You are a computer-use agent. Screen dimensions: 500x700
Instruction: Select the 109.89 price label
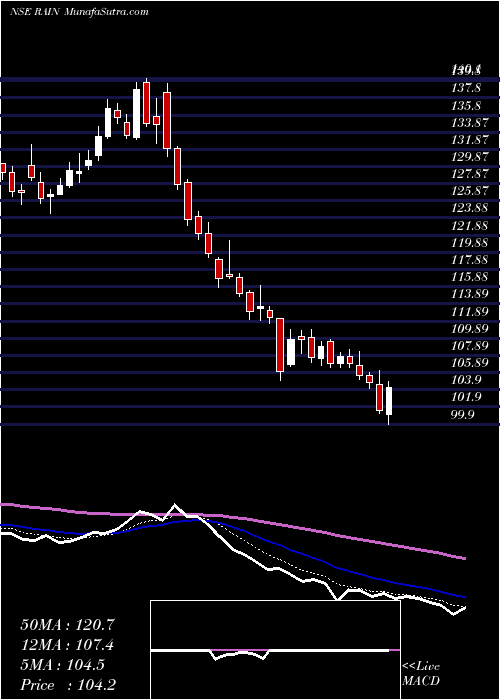(469, 328)
